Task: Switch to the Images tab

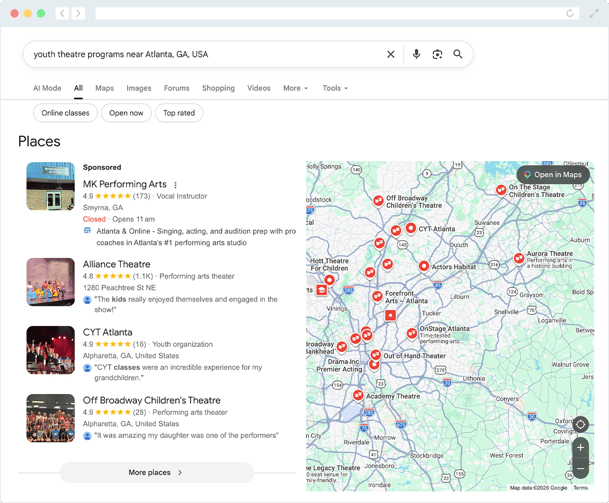Action: click(139, 88)
